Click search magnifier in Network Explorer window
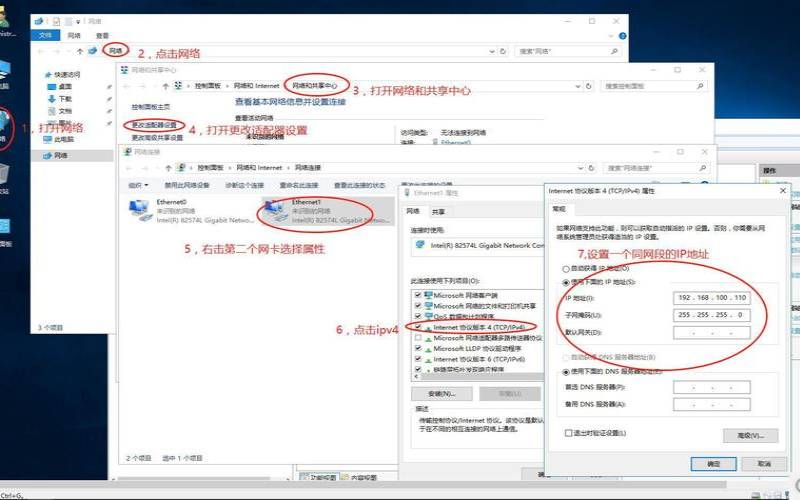Viewport: 800px width, 500px height. (614, 51)
